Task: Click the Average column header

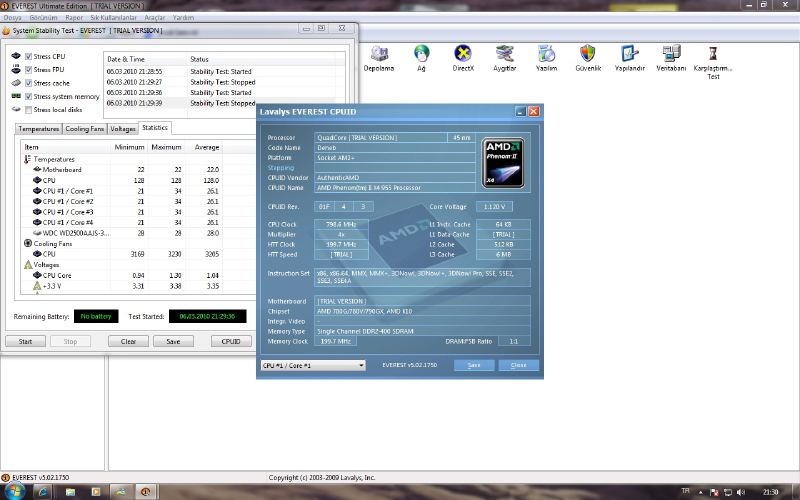Action: tap(204, 147)
